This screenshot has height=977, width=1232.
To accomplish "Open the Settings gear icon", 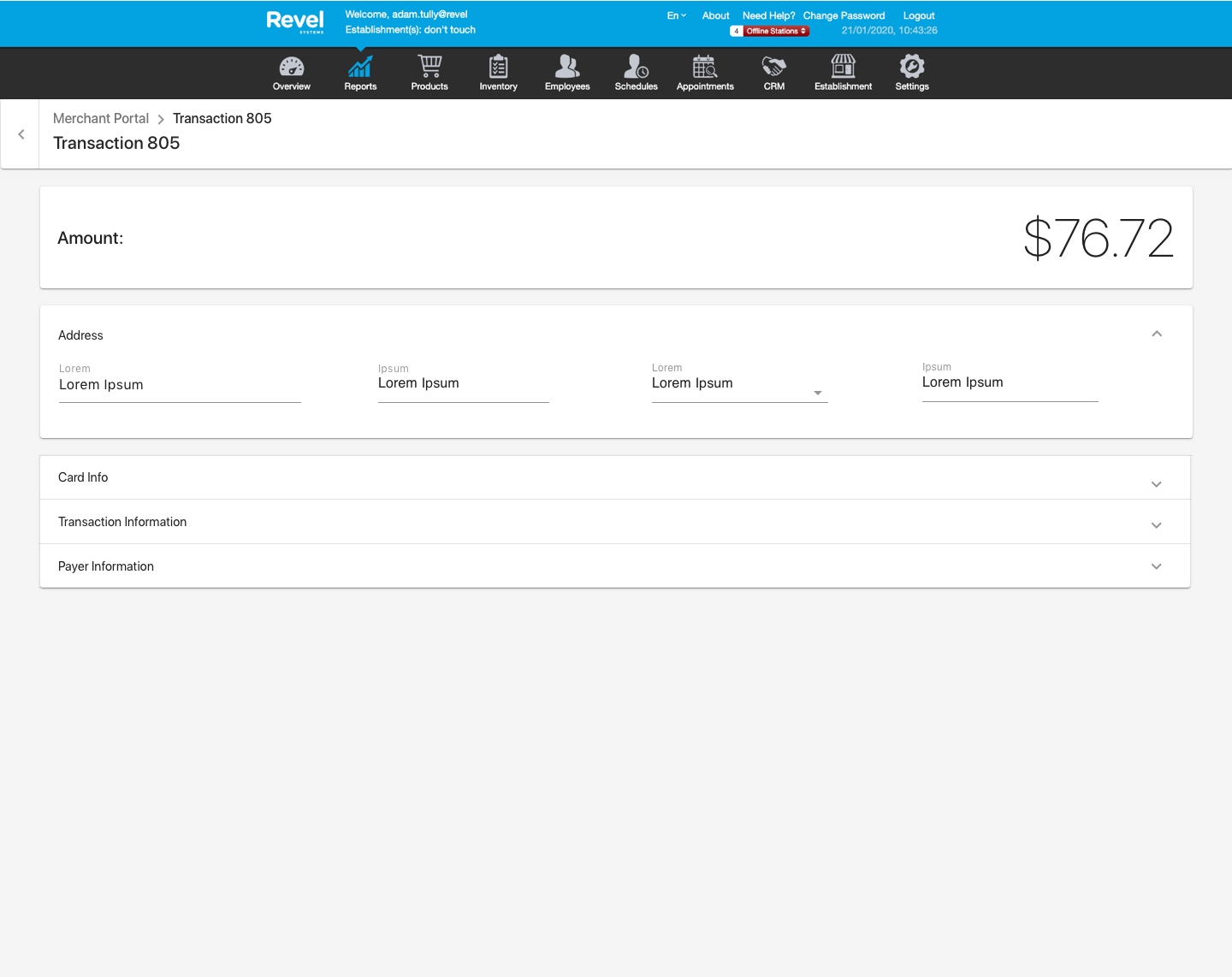I will pos(912,68).
